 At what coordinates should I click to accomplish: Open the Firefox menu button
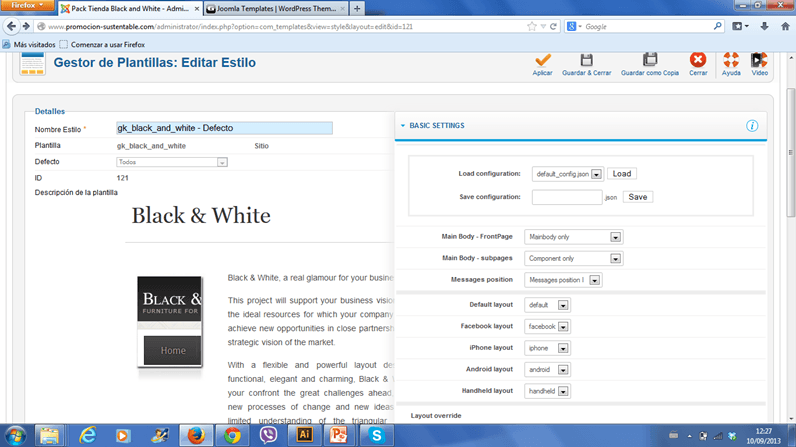click(27, 6)
